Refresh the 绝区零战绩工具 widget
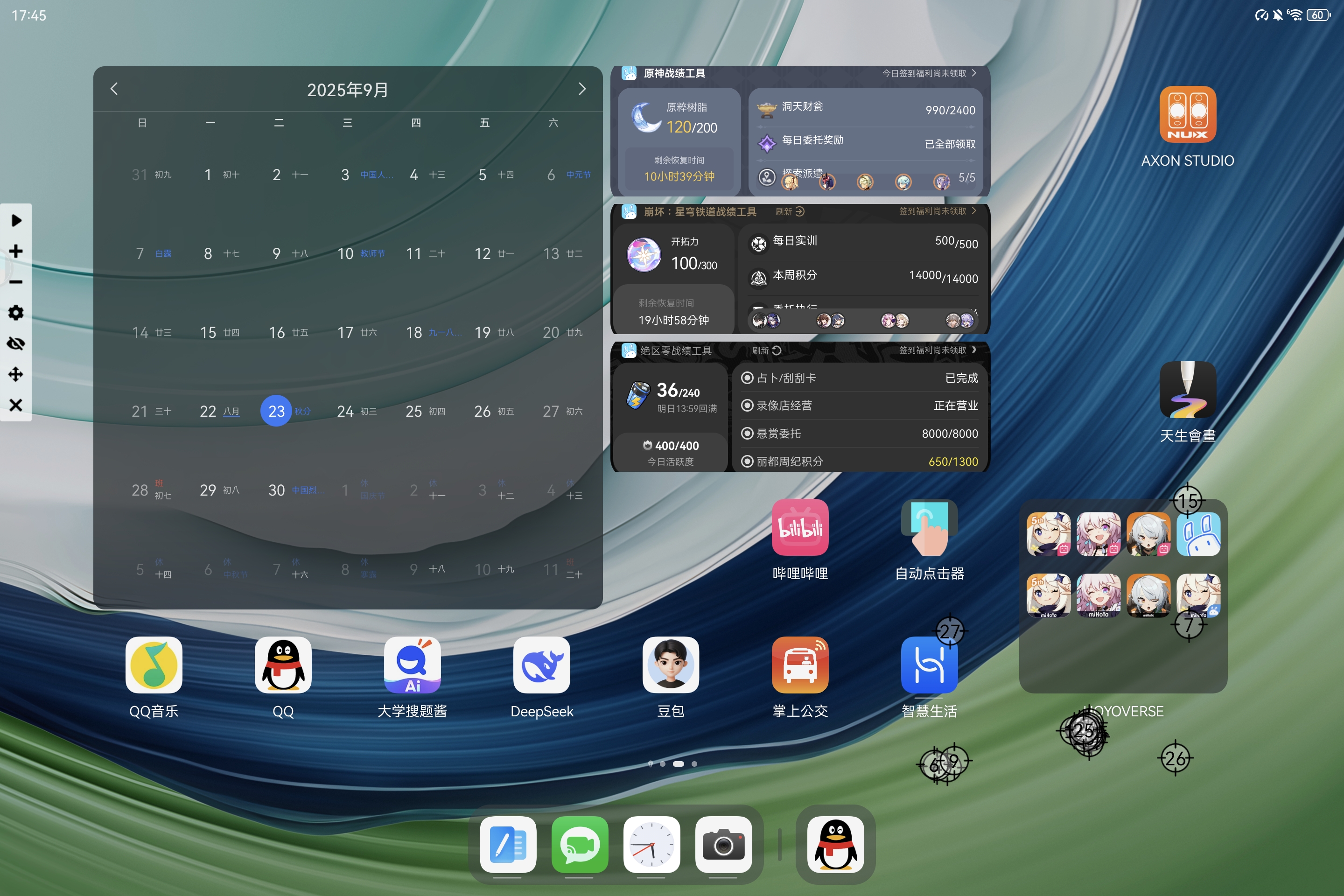Viewport: 1344px width, 896px height. 767,350
